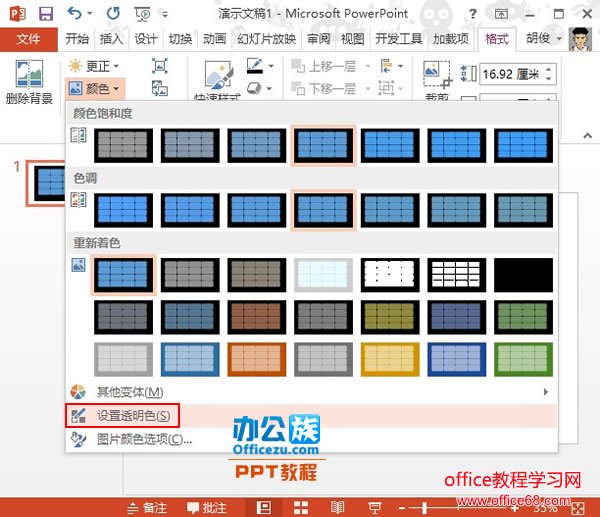
Task: Open the 胡俊 account dropdown
Action: 544,38
